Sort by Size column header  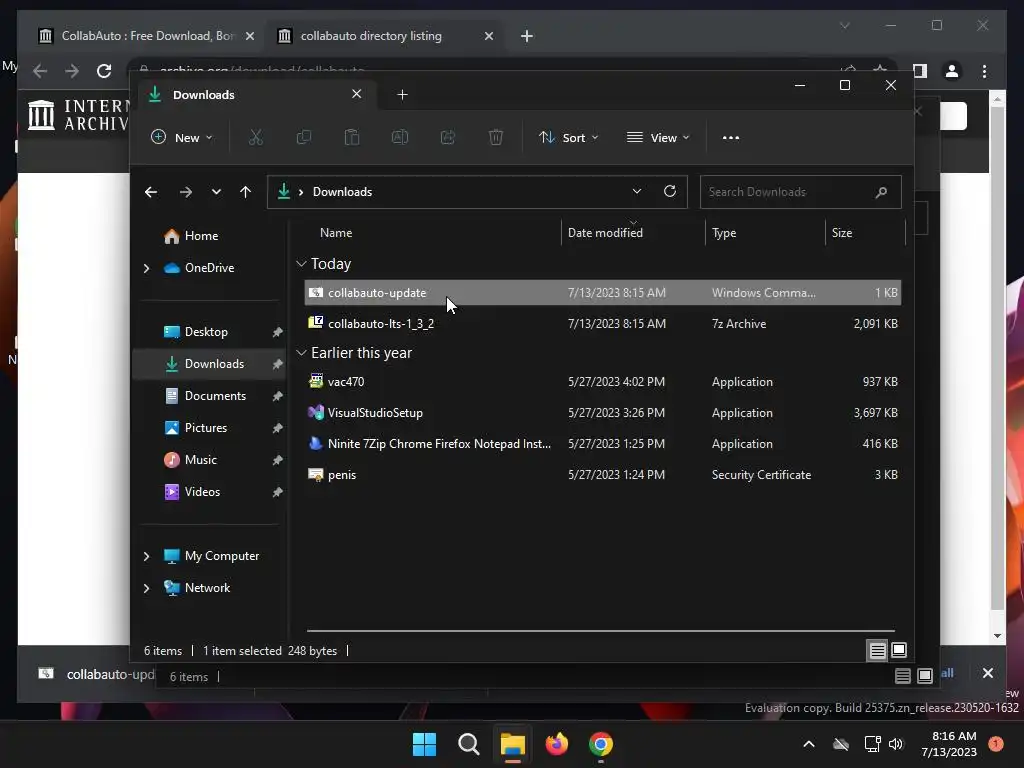[x=865, y=233]
